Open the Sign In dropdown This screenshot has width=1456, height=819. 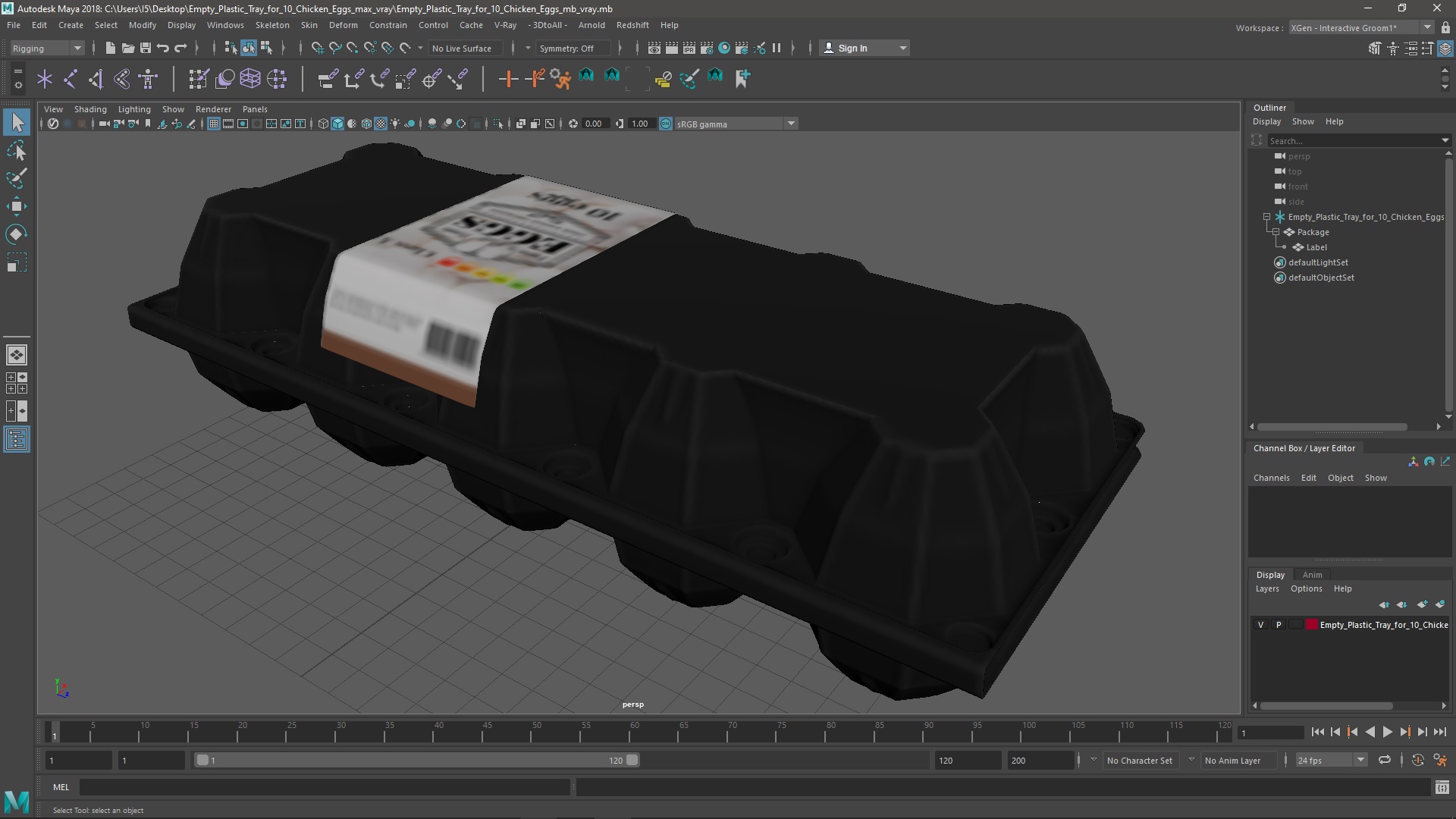click(x=864, y=48)
